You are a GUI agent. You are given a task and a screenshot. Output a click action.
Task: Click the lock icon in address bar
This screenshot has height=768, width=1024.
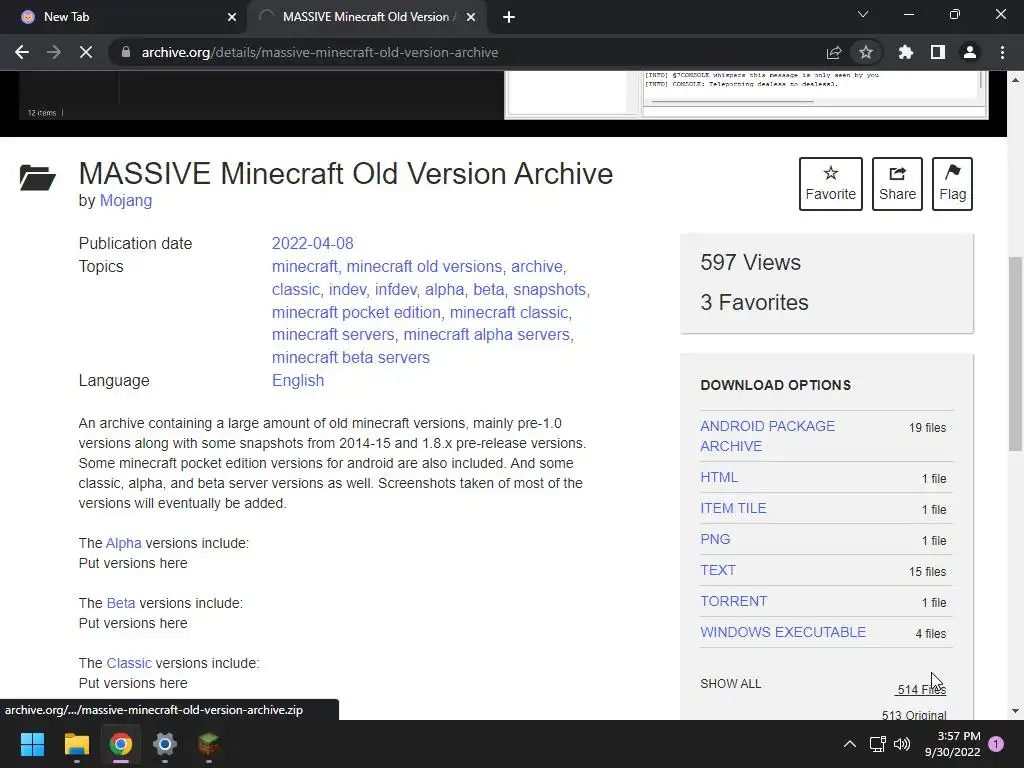pyautogui.click(x=126, y=52)
